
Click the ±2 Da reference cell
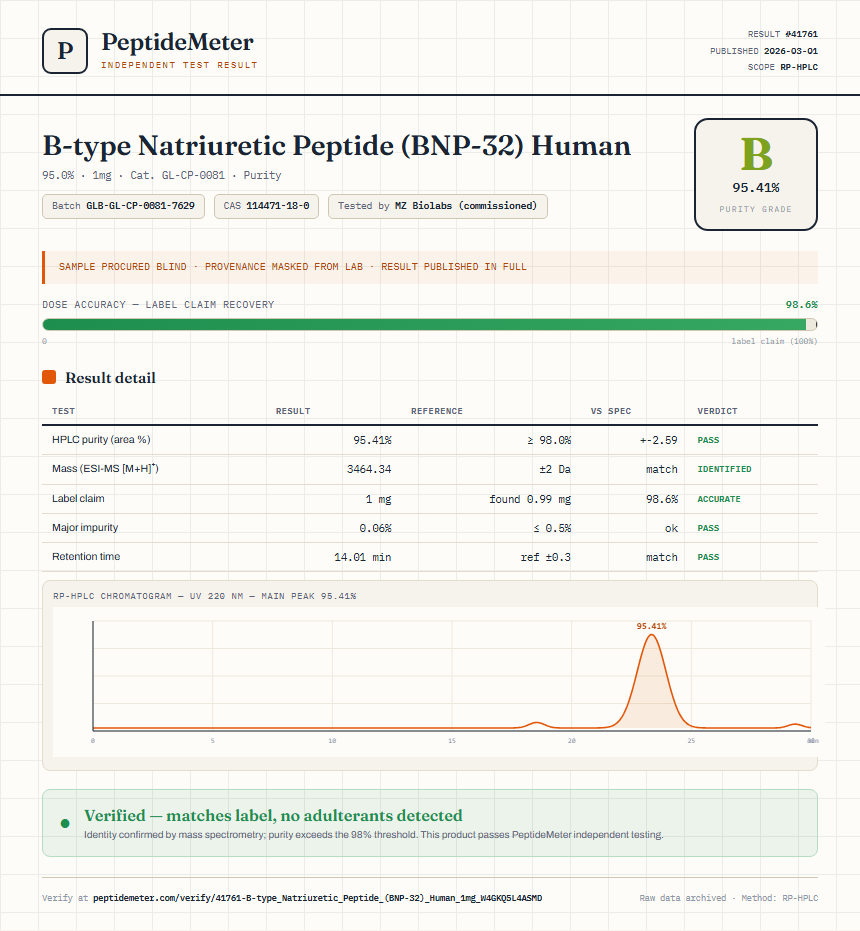(x=555, y=469)
